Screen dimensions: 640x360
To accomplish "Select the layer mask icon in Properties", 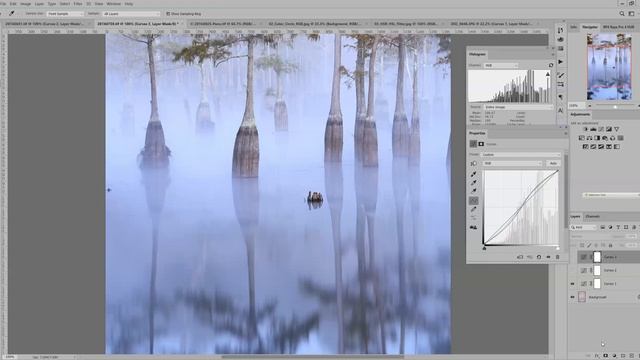I will pos(481,144).
